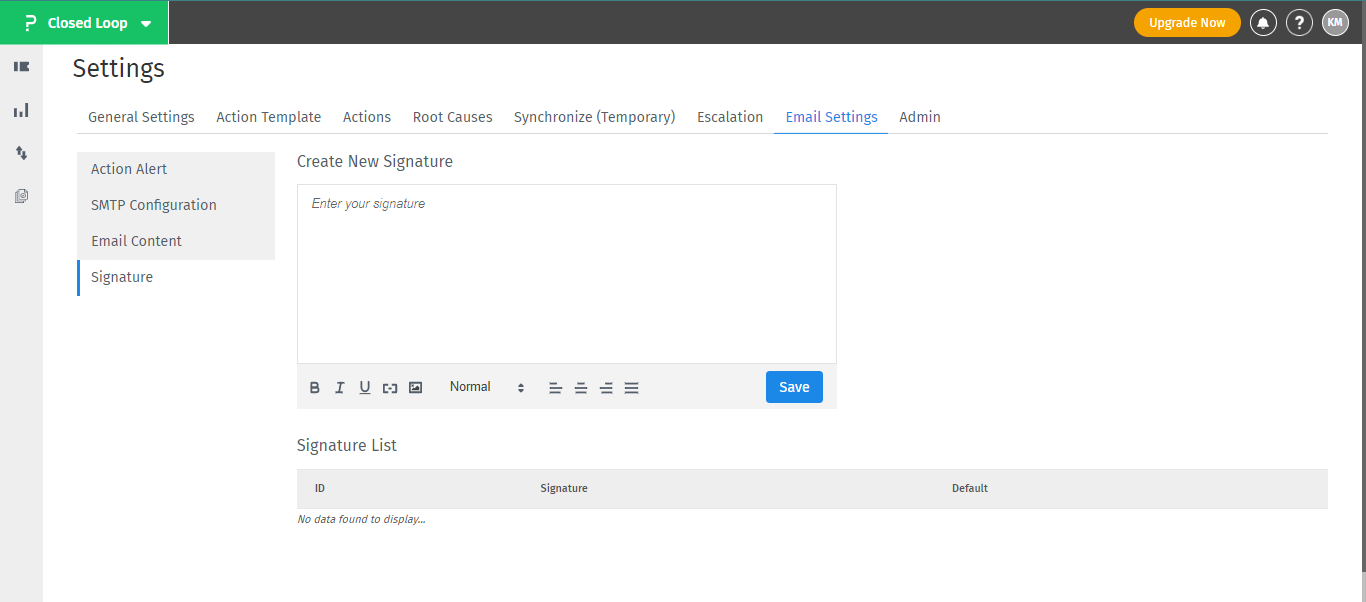
Task: Apply Underline formatting icon
Action: click(365, 388)
